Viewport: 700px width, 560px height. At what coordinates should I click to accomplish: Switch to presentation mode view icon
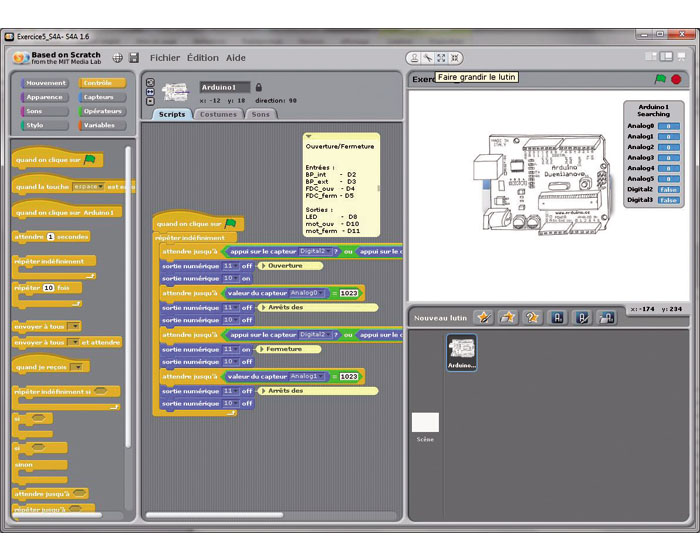click(x=682, y=57)
